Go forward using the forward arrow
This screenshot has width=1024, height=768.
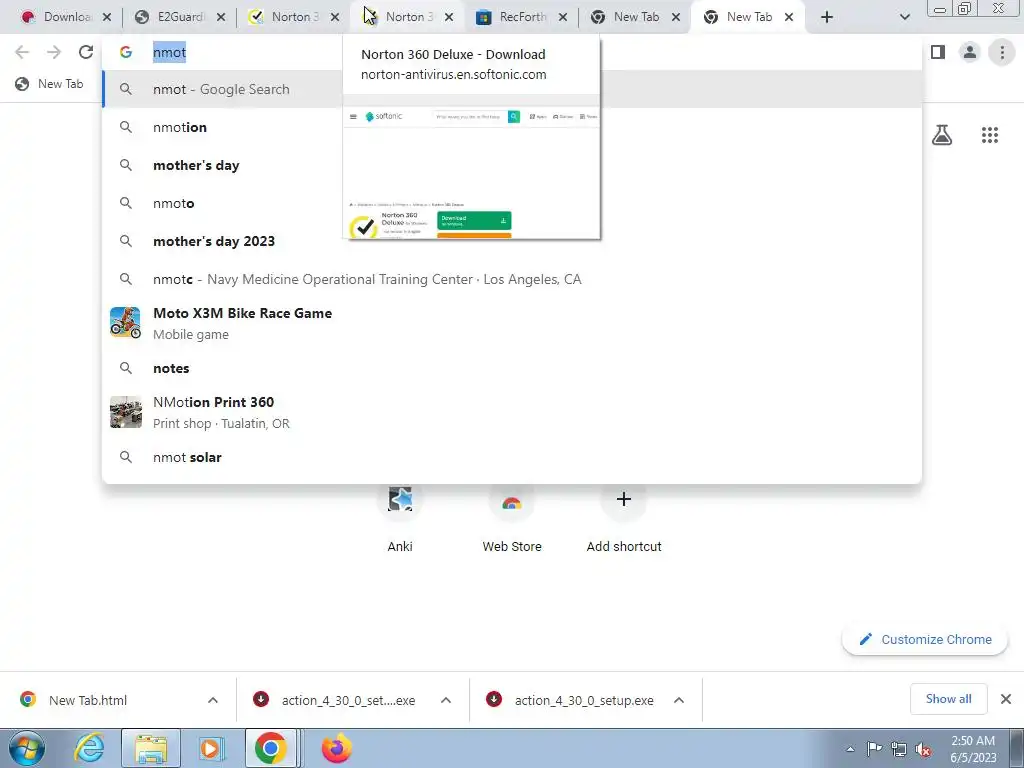[x=54, y=52]
